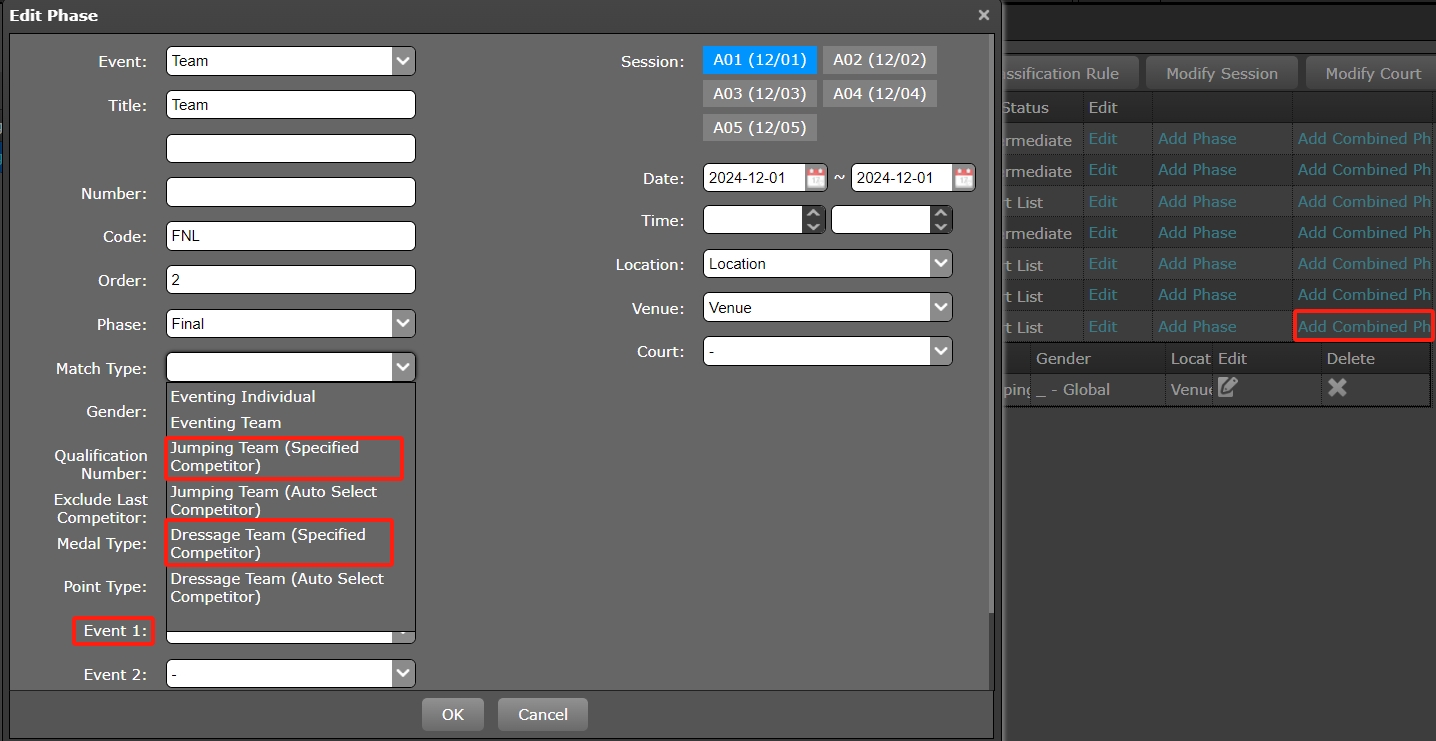This screenshot has height=741, width=1436.
Task: Open the end date calendar picker
Action: click(963, 178)
